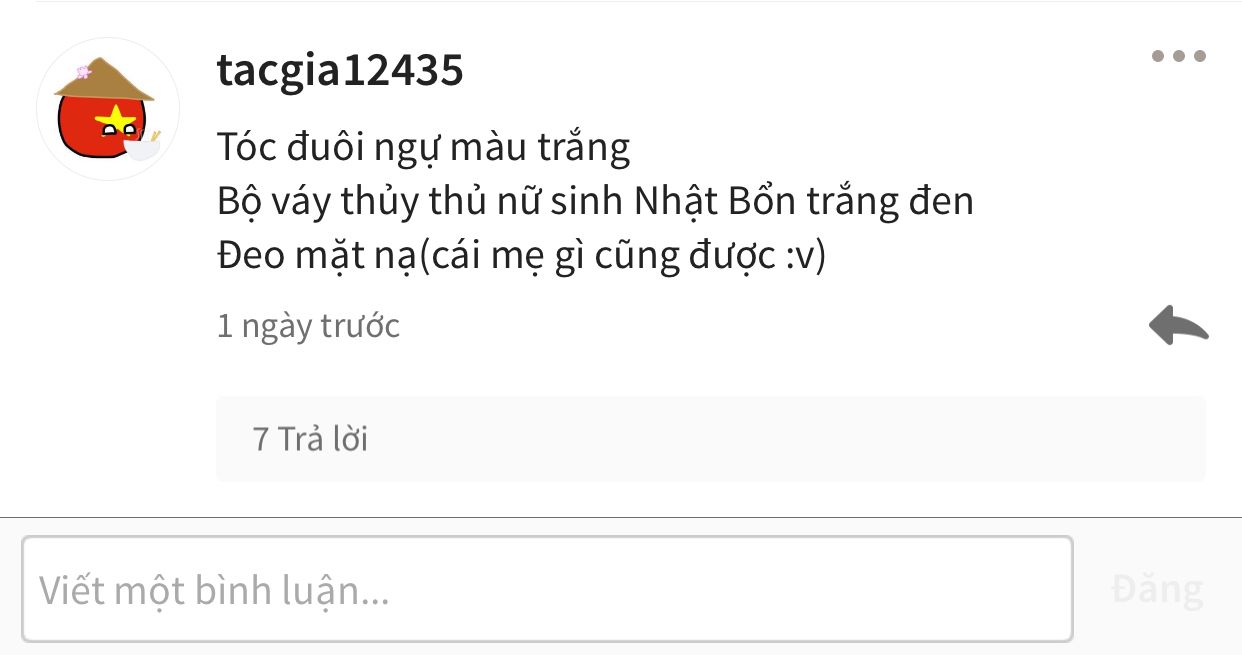Click the conical hat in the avatar
This screenshot has height=655, width=1242.
103,79
